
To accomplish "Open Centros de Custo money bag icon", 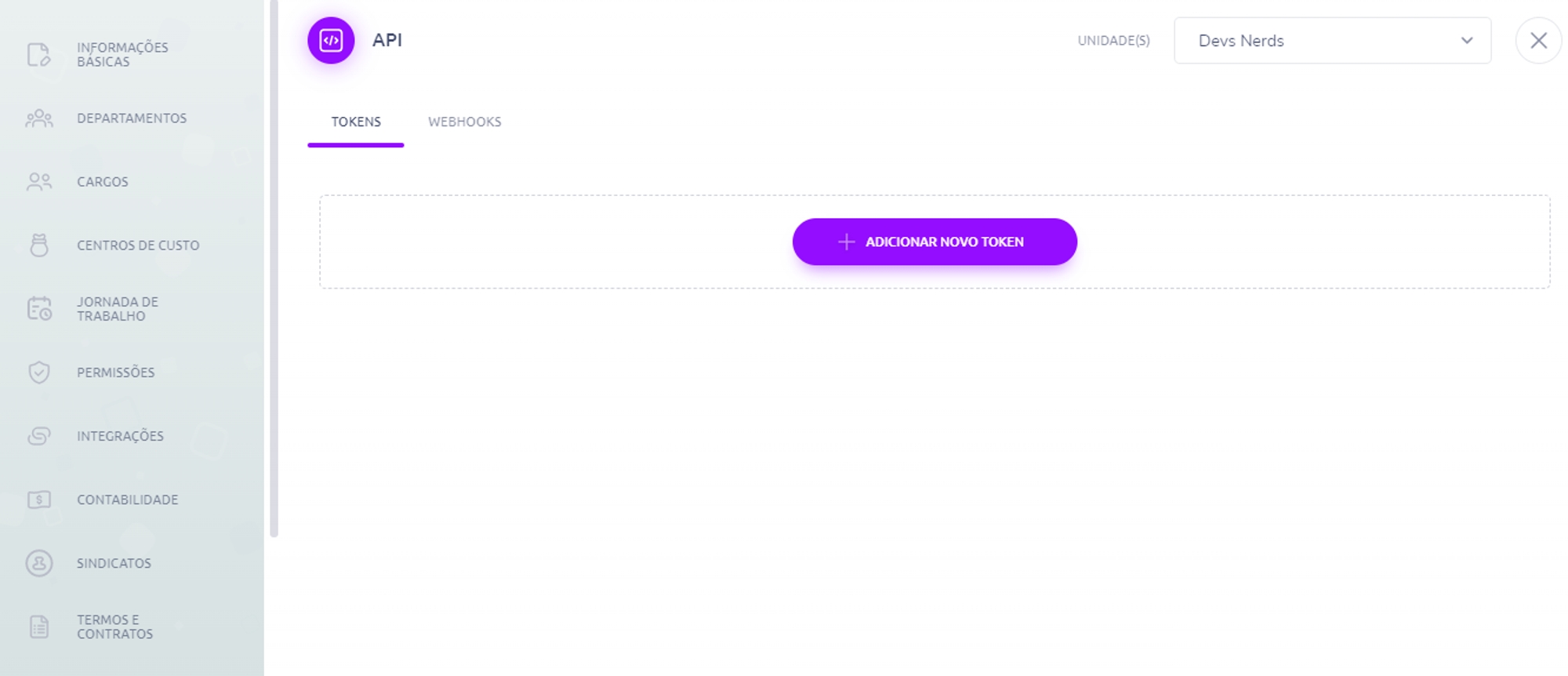I will (x=38, y=245).
